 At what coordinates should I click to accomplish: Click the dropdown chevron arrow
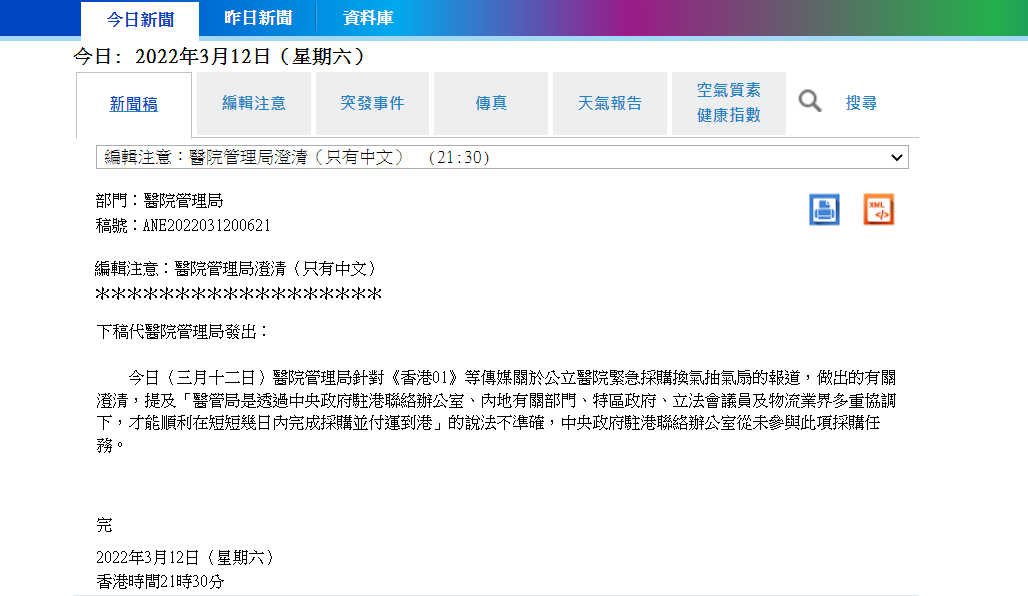pyautogui.click(x=896, y=157)
